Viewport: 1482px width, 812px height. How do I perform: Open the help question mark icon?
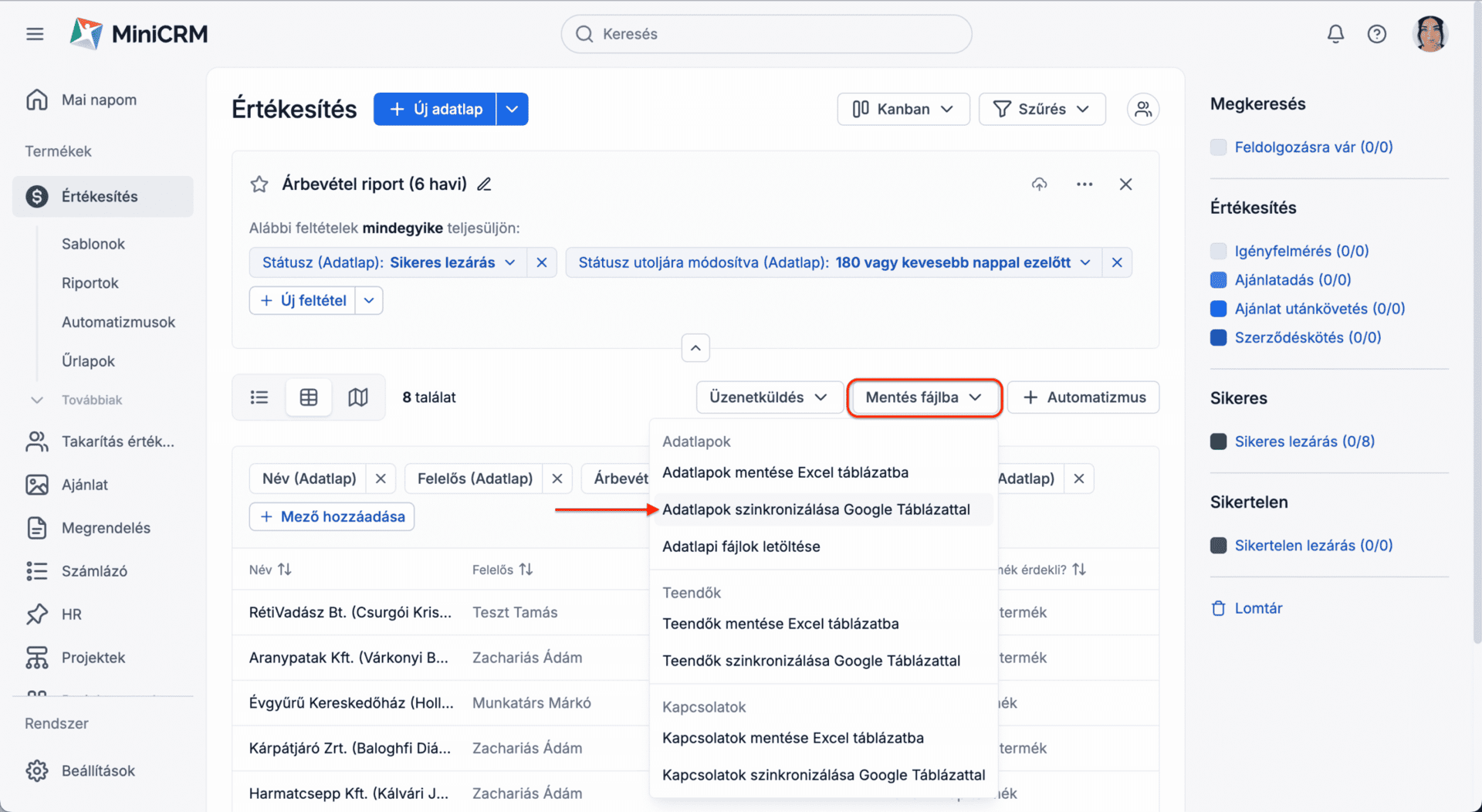(1377, 34)
